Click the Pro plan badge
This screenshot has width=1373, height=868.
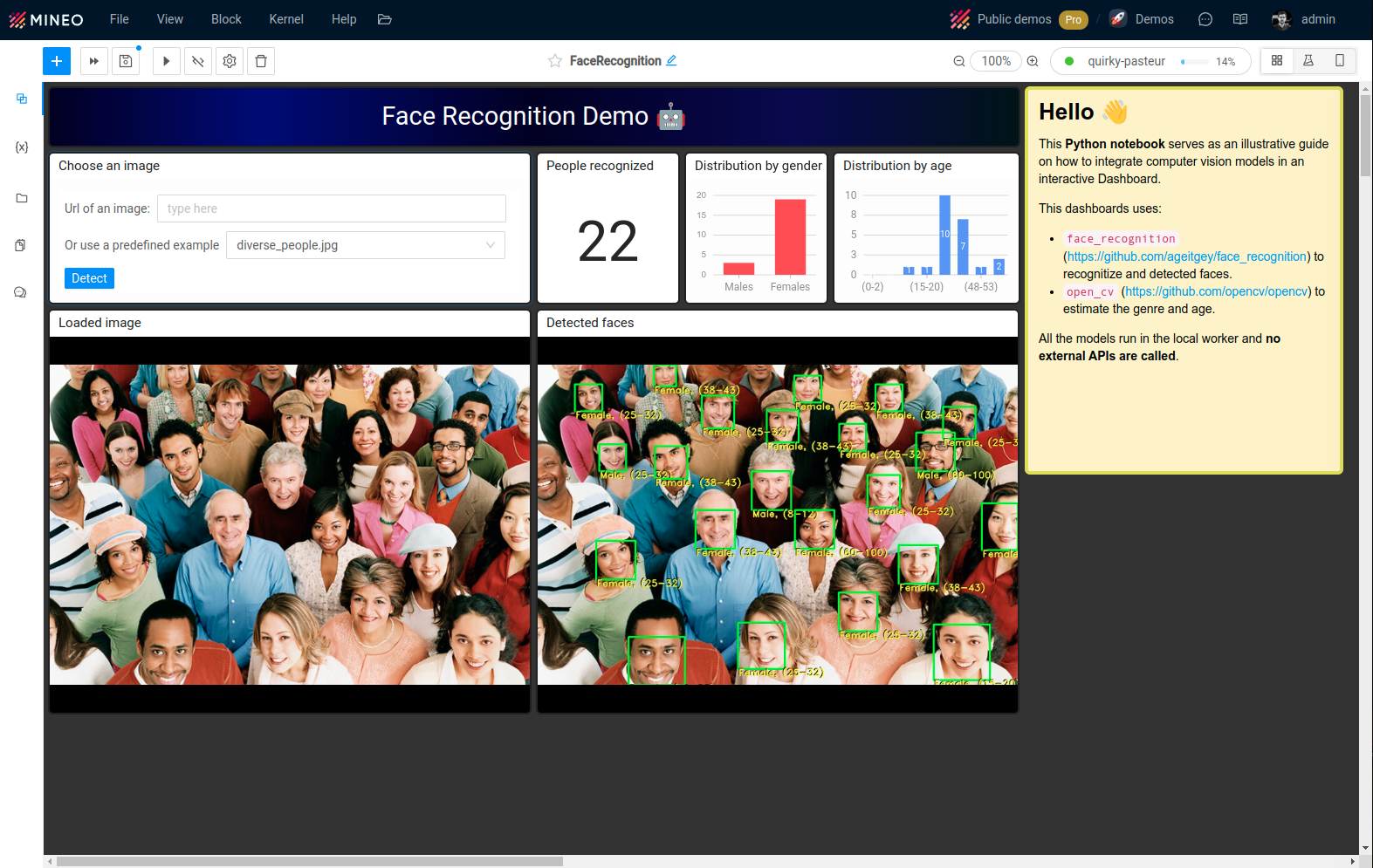coord(1074,19)
